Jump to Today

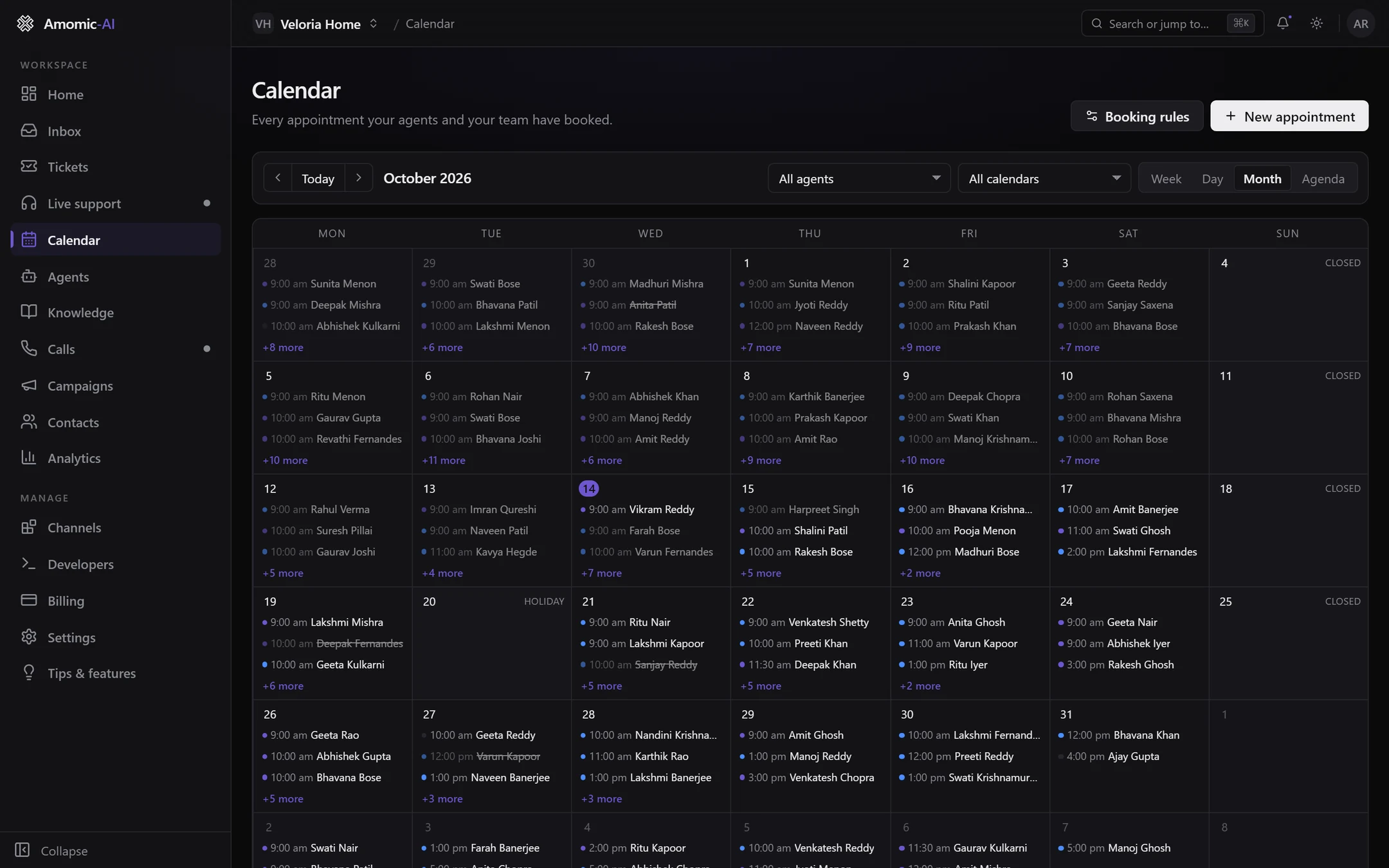click(318, 178)
